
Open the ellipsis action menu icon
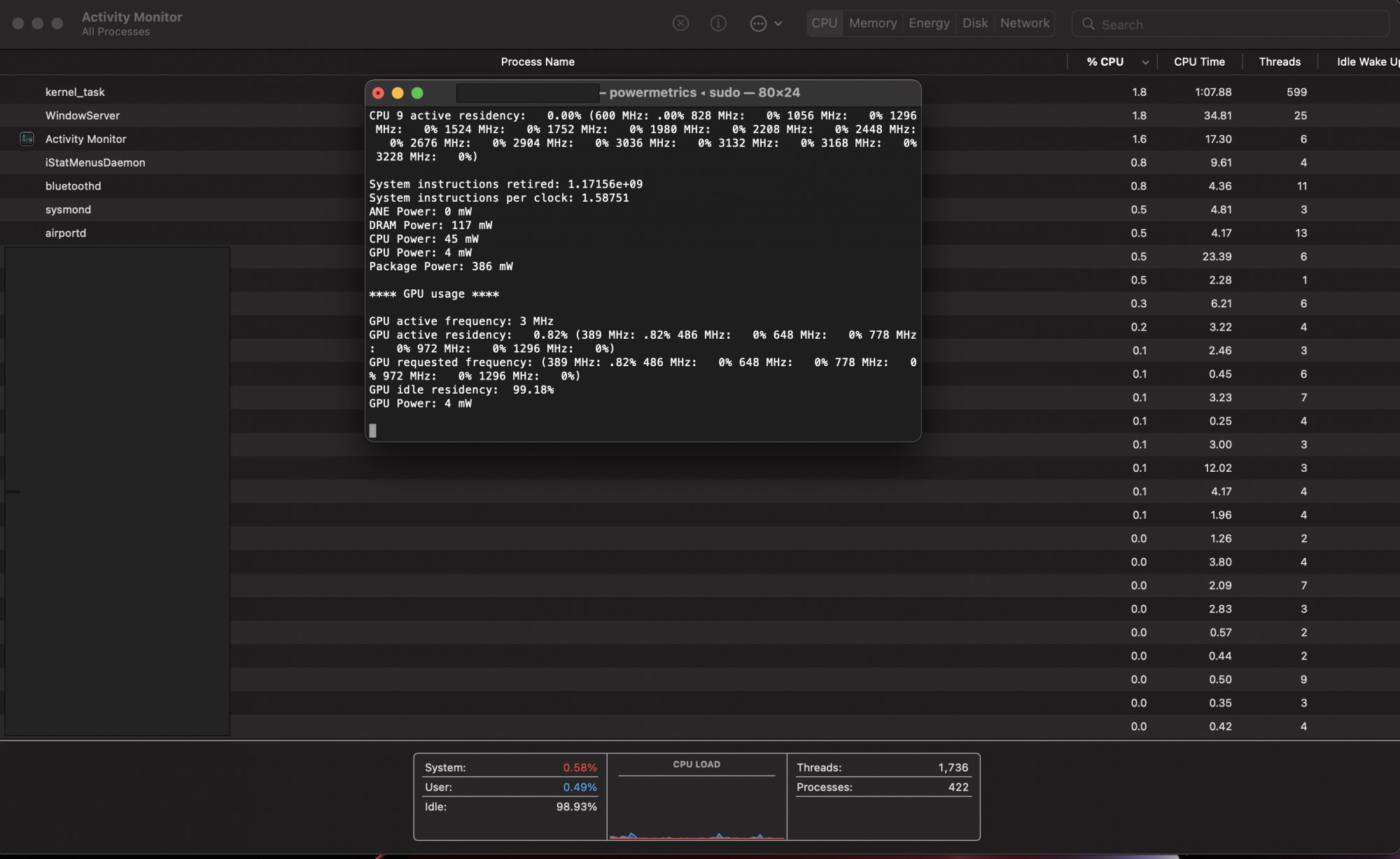[758, 23]
